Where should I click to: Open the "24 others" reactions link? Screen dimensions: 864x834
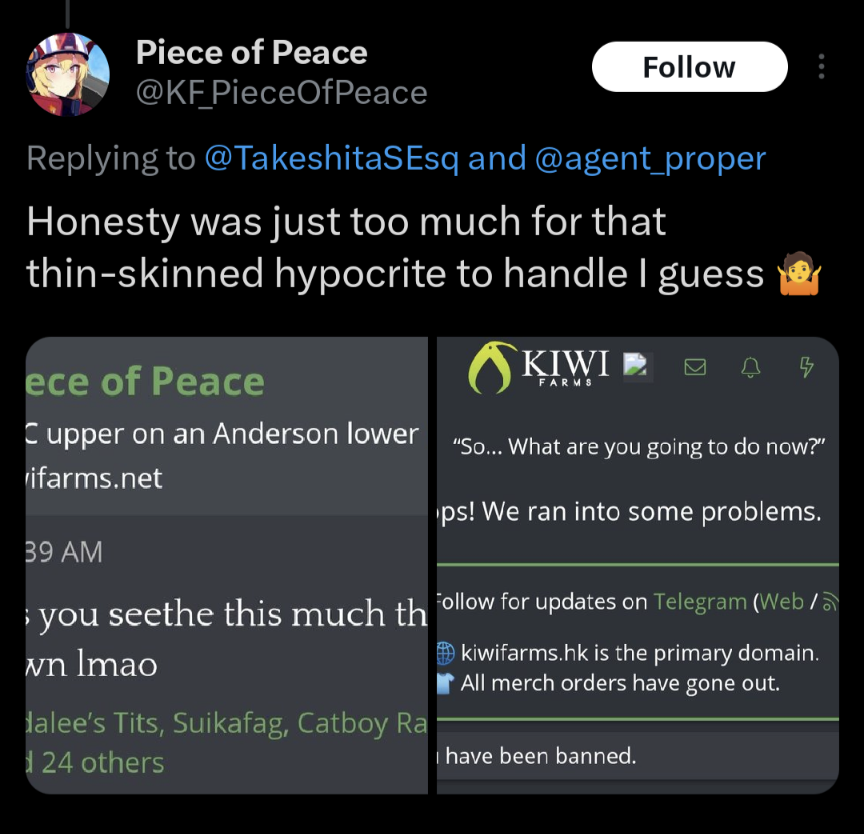[102, 762]
